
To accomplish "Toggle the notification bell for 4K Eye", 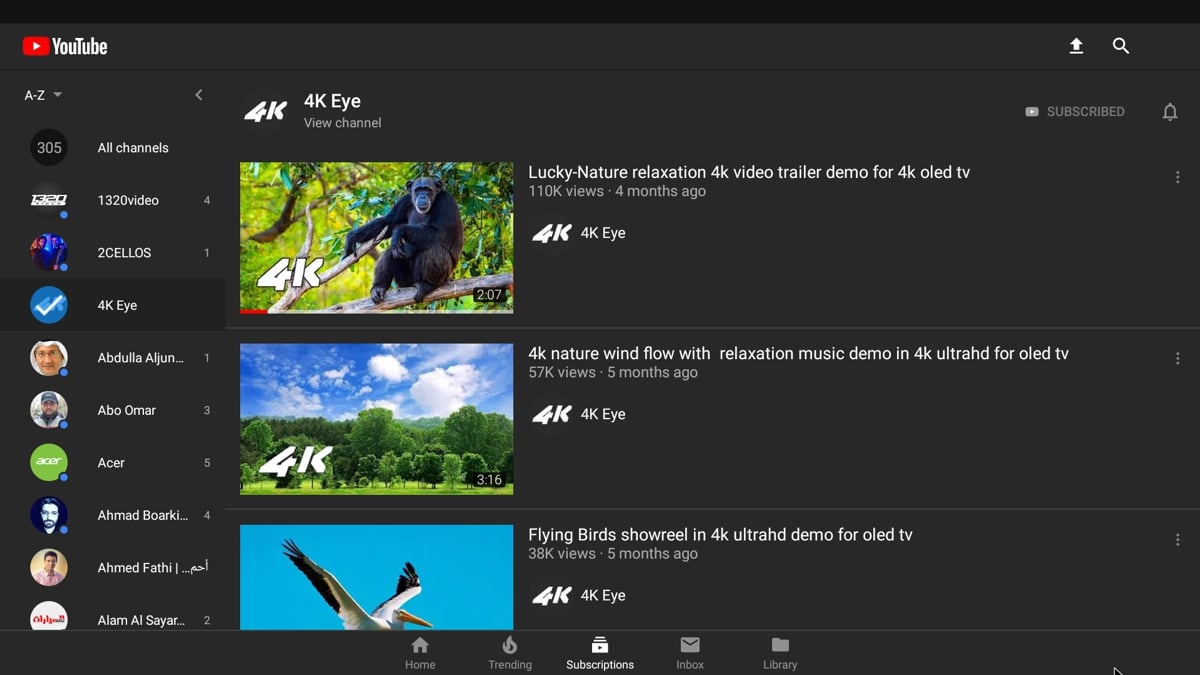I will [1170, 112].
